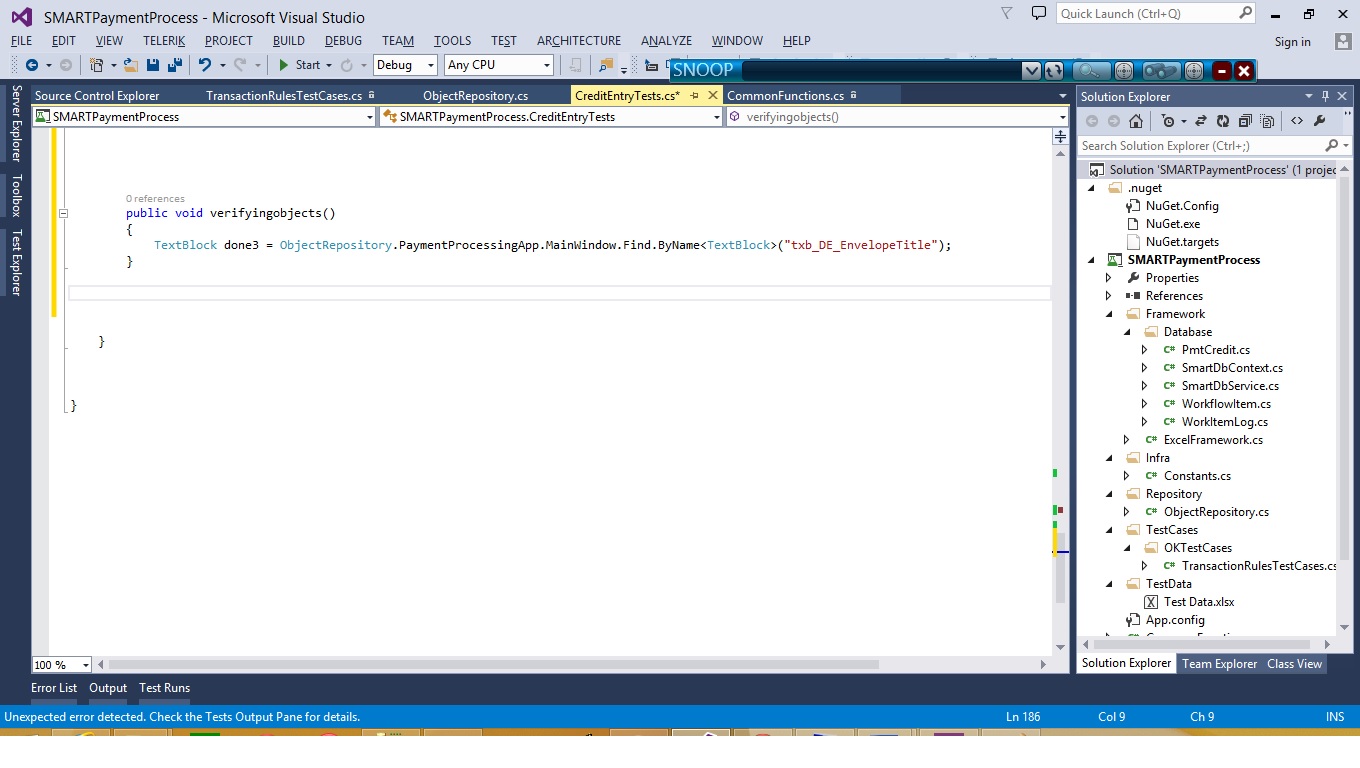
Task: Expand the References node in Solution Explorer
Action: (1108, 296)
